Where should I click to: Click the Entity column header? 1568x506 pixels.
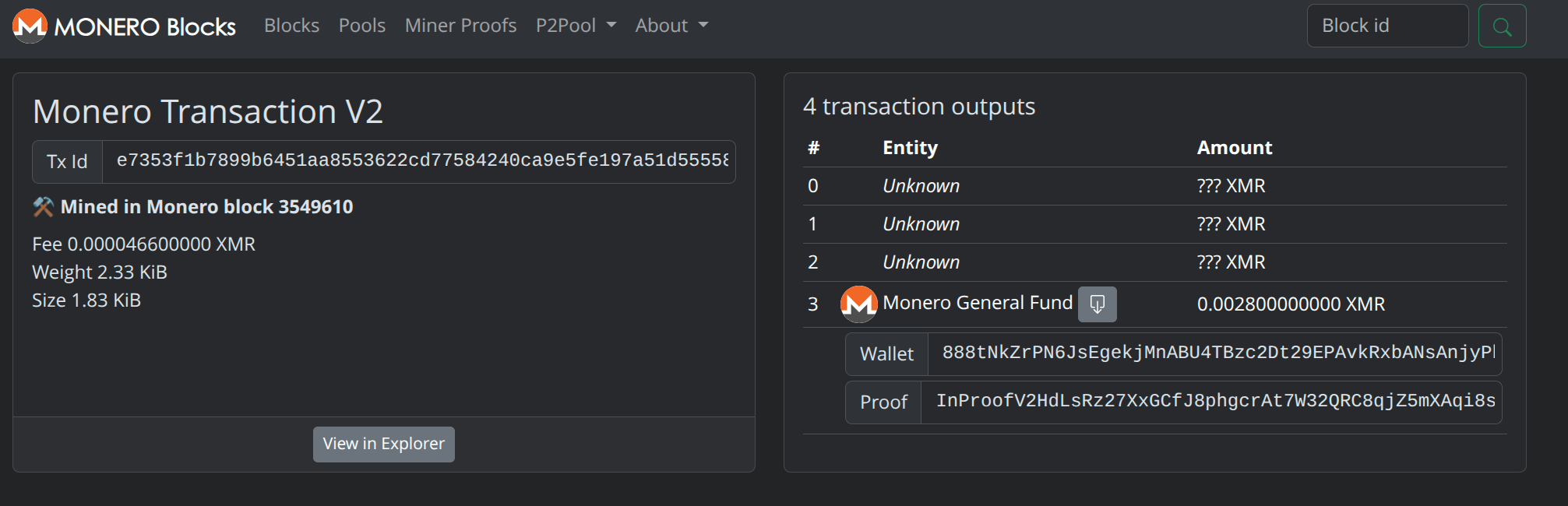click(x=910, y=148)
